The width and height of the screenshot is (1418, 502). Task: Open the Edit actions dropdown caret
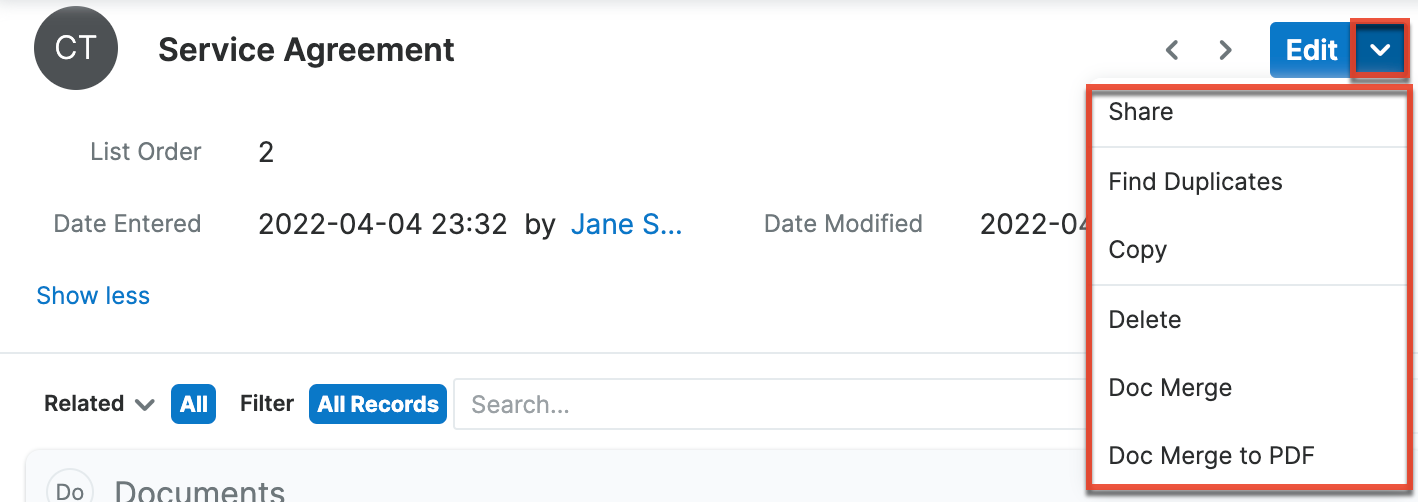1380,50
